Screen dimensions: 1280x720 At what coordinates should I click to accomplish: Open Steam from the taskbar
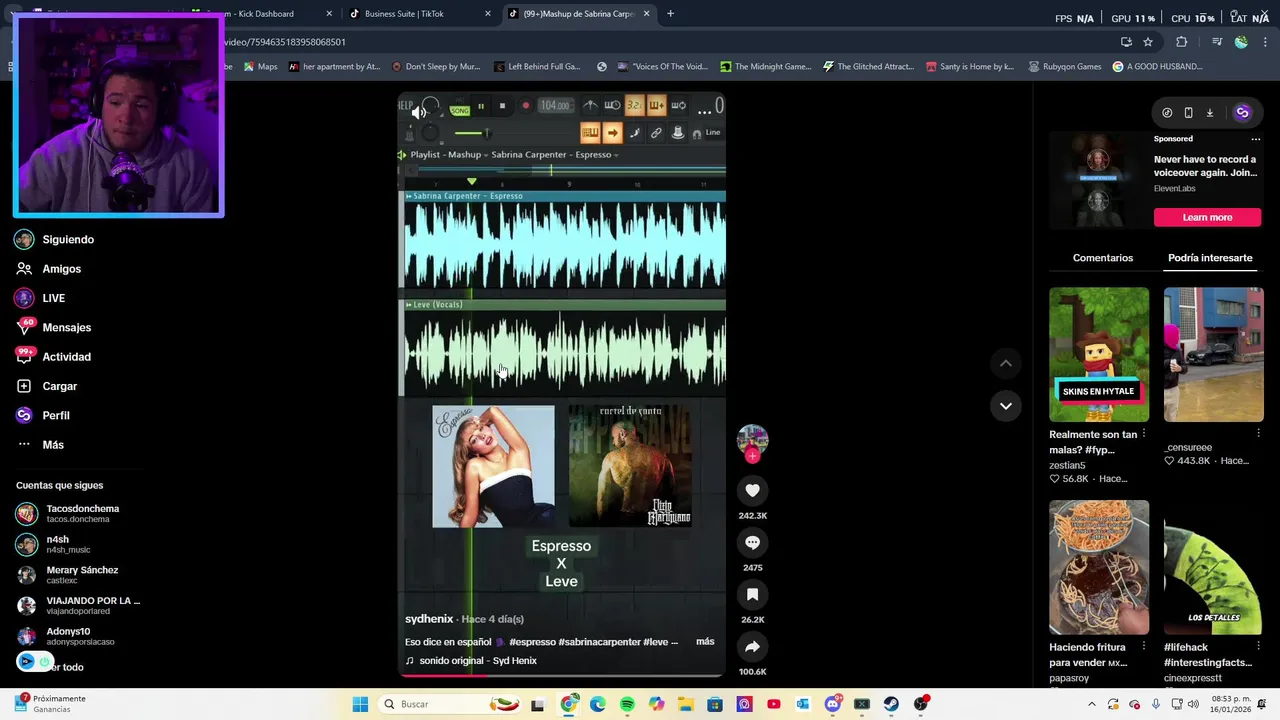coord(890,704)
